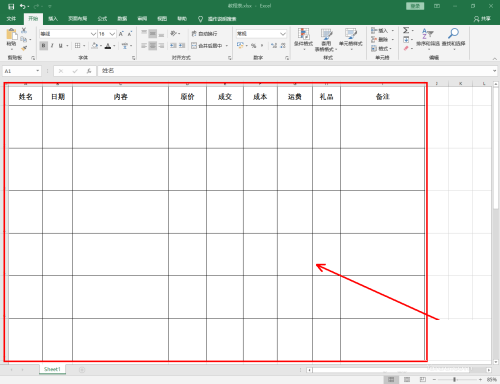Image resolution: width=500 pixels, height=384 pixels.
Task: Toggle Bold formatting
Action: tap(43, 46)
